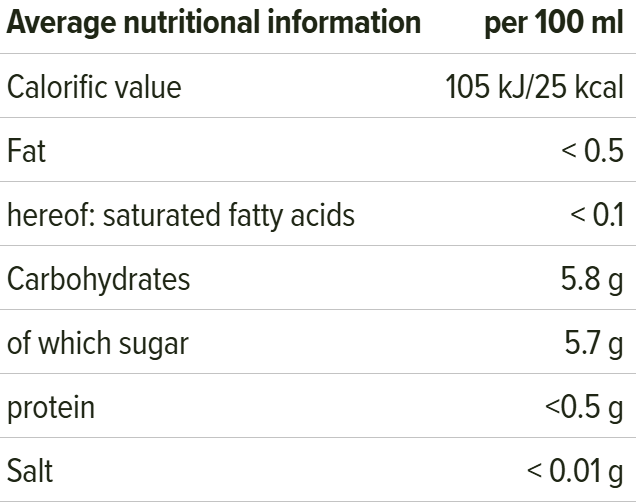Select the "saturated fatty acids" text

(x=229, y=215)
